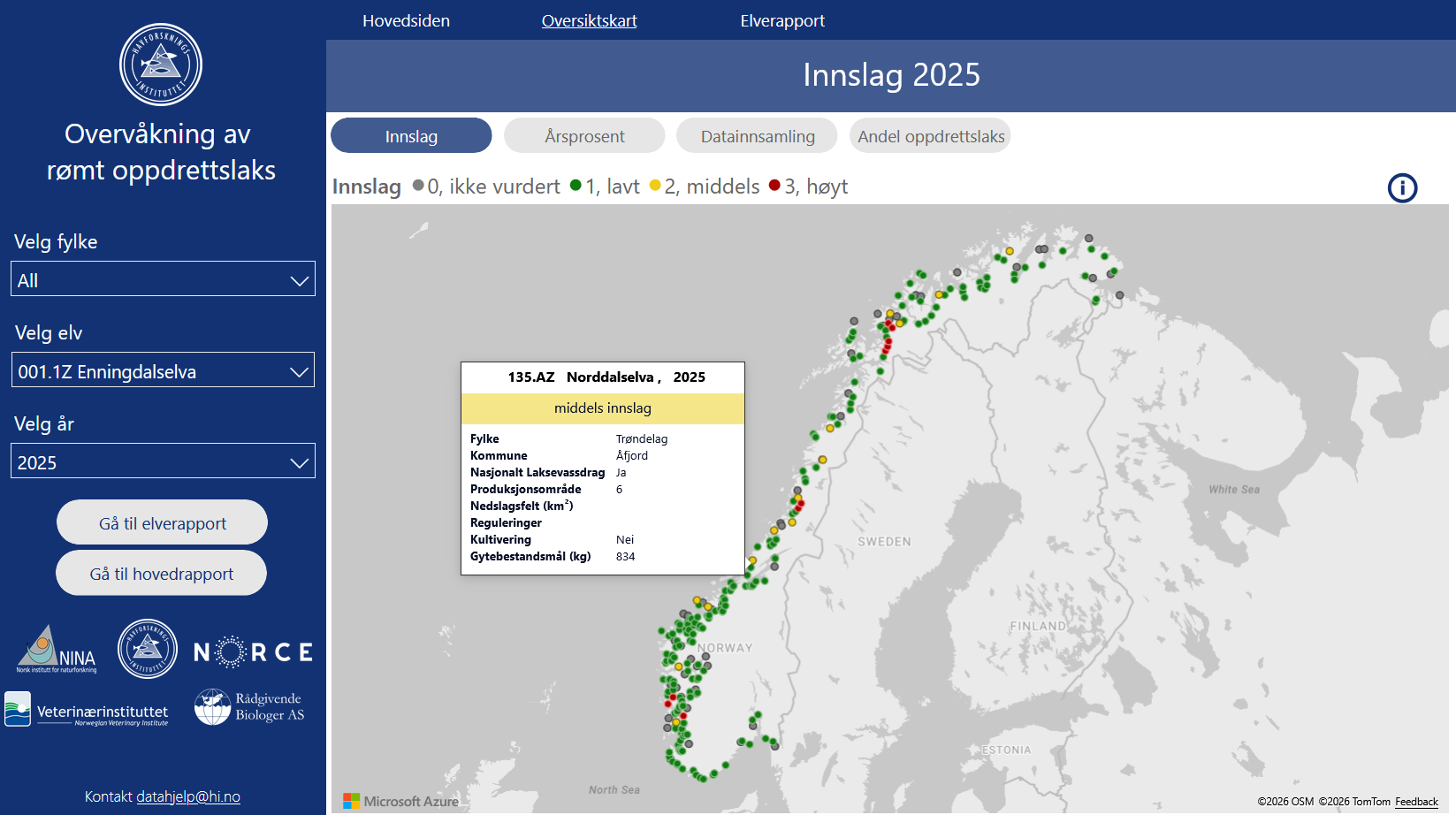1456x815 pixels.
Task: Click the green '1, lavt' legend dot
Action: (x=576, y=185)
